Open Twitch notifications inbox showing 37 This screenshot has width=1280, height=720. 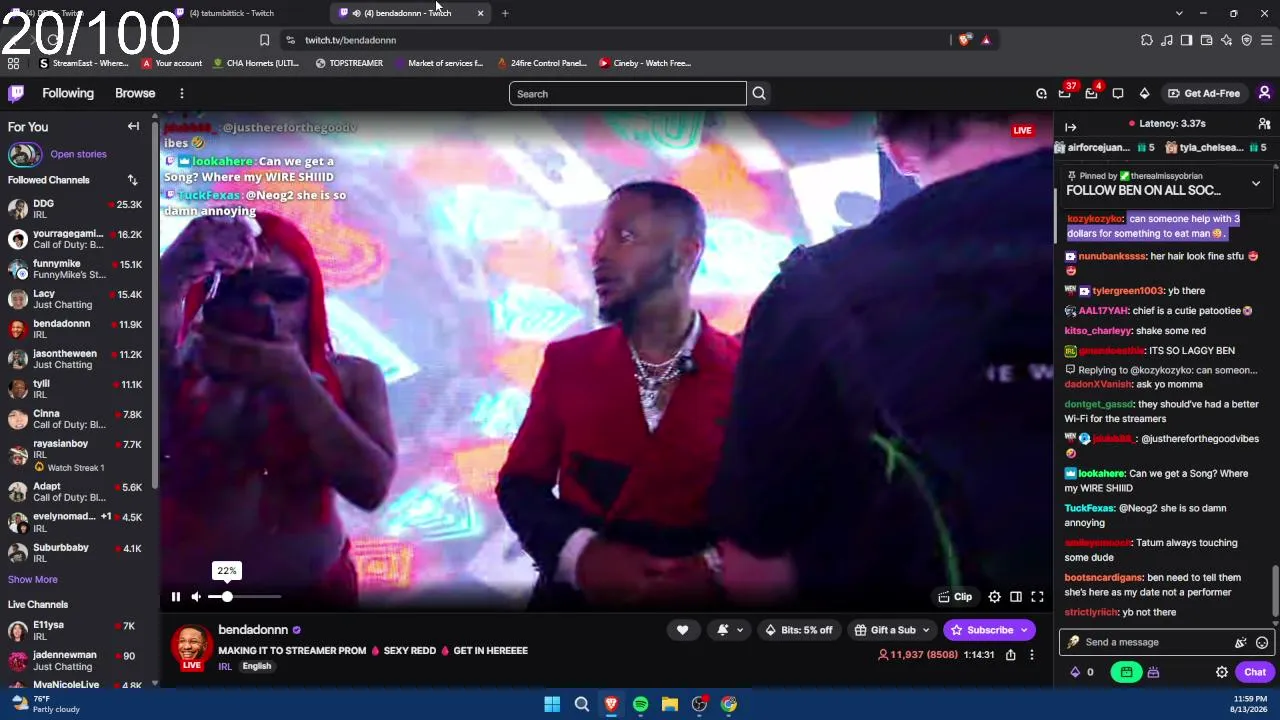[x=1065, y=92]
